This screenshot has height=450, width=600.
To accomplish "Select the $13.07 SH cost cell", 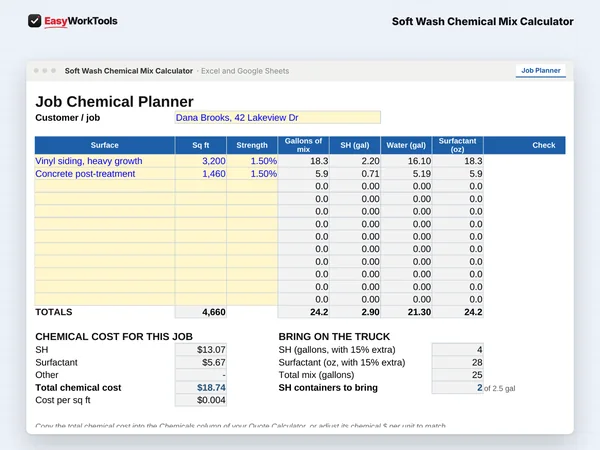I will [201, 350].
